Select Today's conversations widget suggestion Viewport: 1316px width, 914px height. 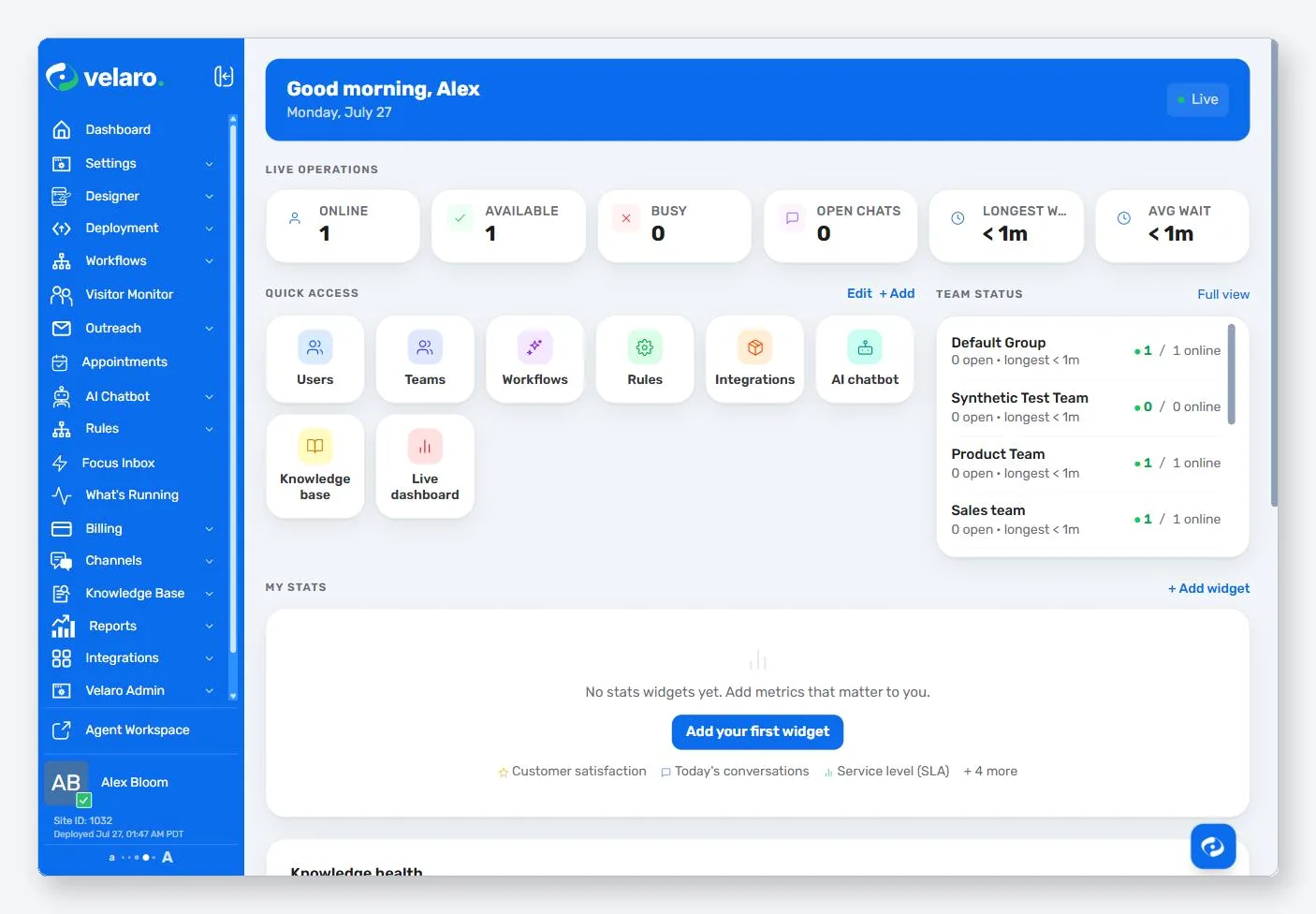coord(735,772)
